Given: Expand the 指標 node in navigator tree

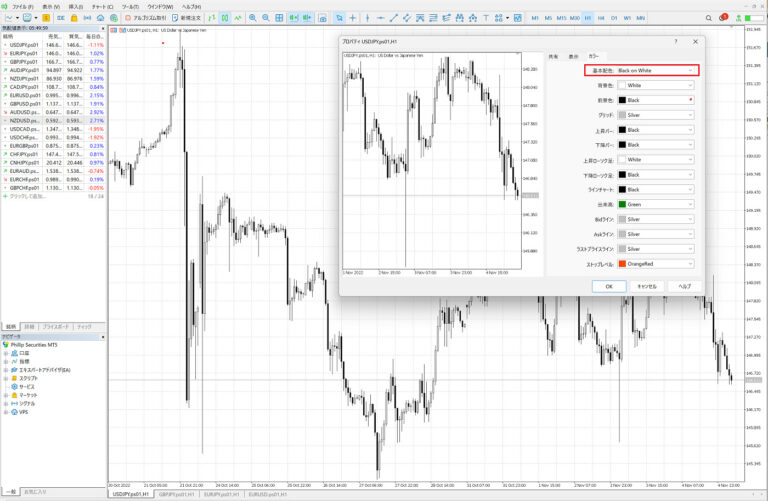Looking at the screenshot, I should (x=5, y=361).
